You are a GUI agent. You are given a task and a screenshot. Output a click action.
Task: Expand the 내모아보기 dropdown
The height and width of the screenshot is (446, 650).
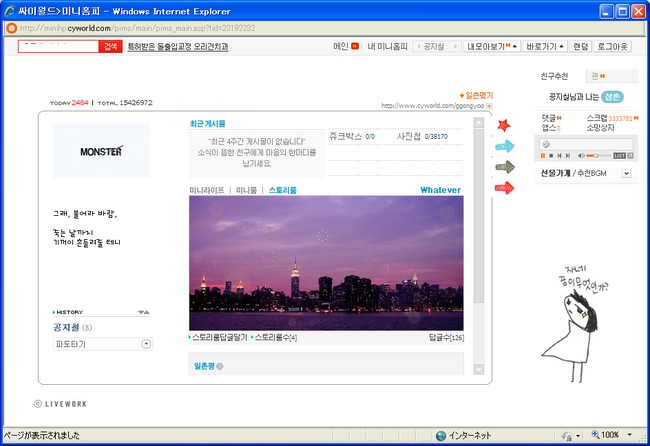coord(492,46)
